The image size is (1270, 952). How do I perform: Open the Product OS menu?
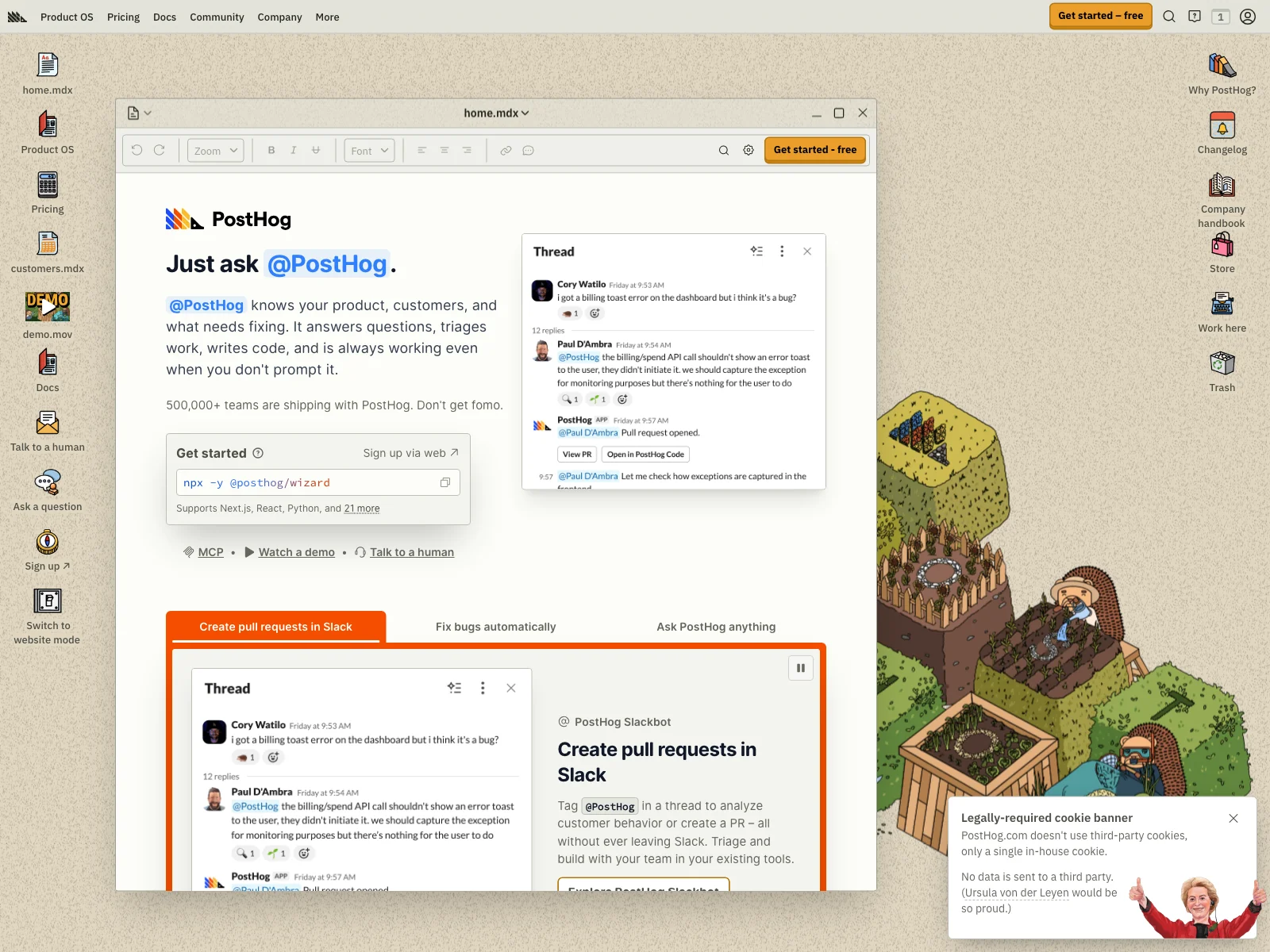click(67, 17)
